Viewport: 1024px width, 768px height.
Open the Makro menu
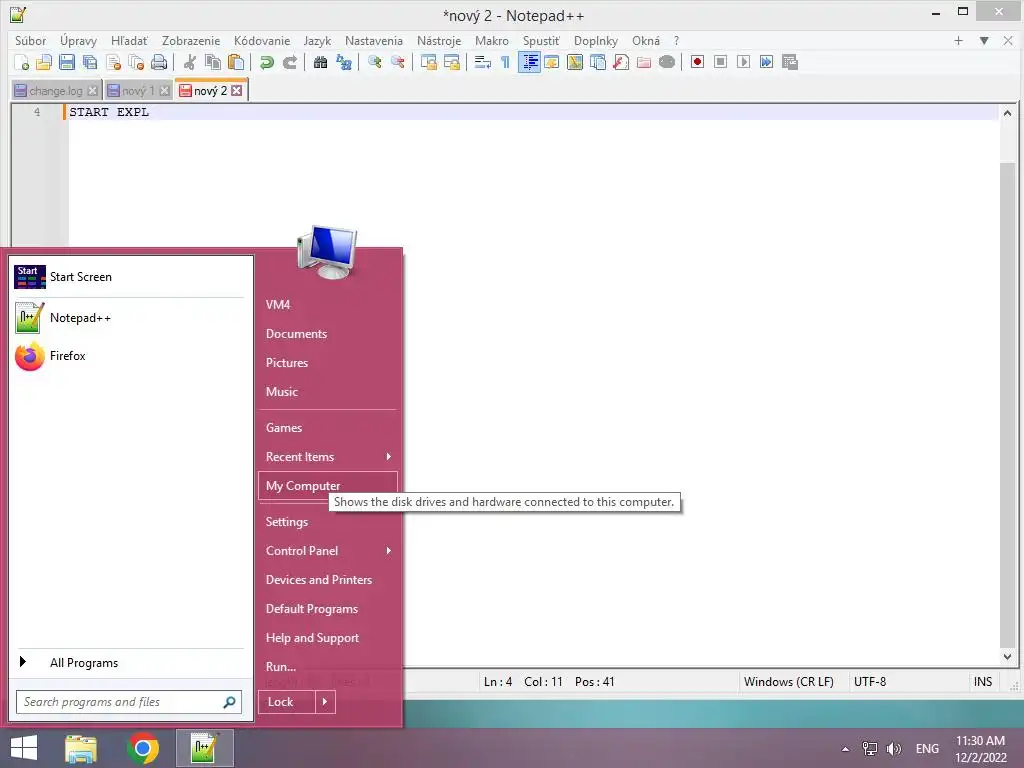coord(492,40)
